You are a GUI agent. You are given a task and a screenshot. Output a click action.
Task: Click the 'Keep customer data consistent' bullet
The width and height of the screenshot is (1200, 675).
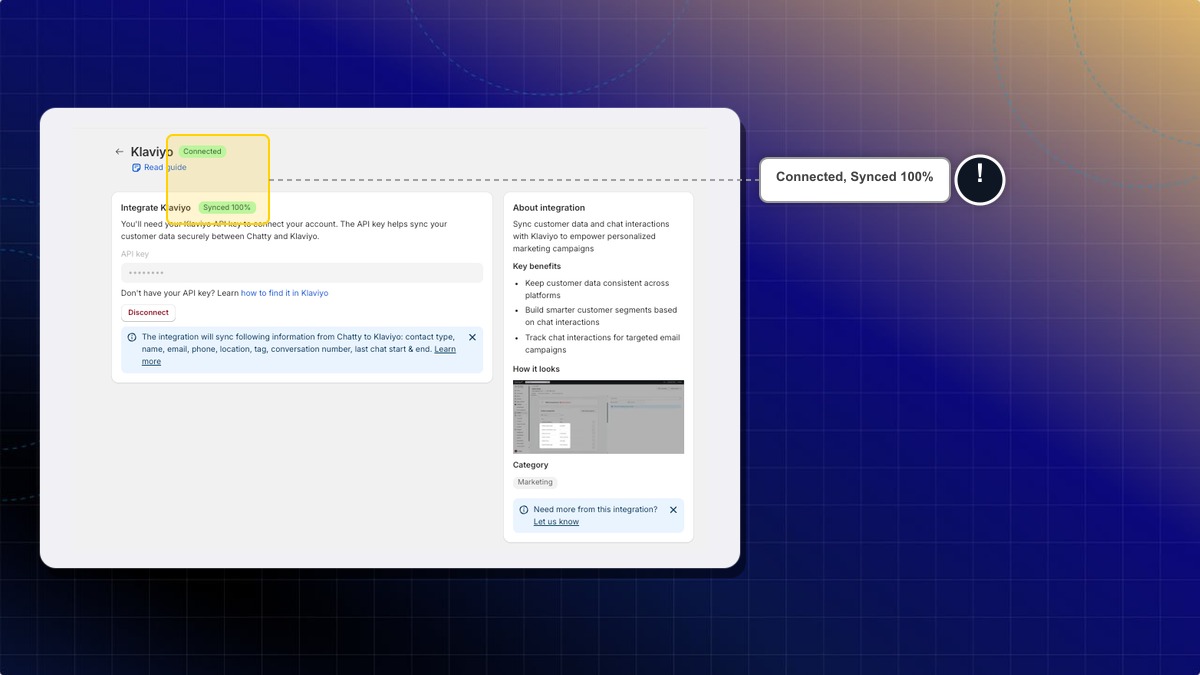tap(597, 290)
